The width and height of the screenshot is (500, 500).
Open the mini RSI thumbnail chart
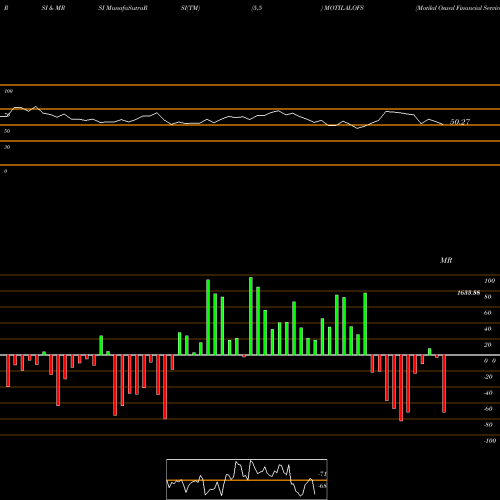[247, 479]
